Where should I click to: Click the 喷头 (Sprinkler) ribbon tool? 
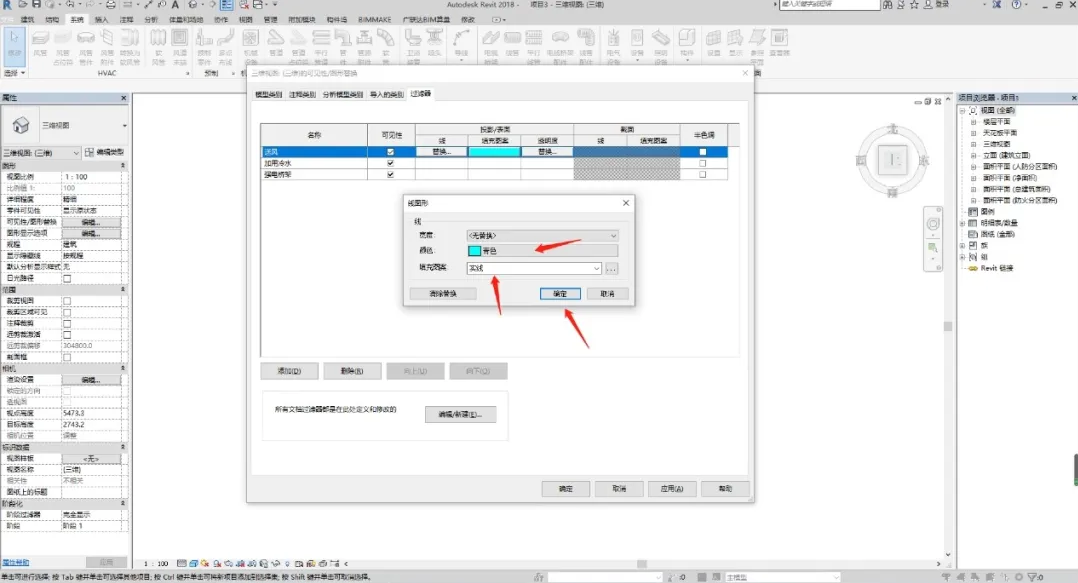[434, 44]
